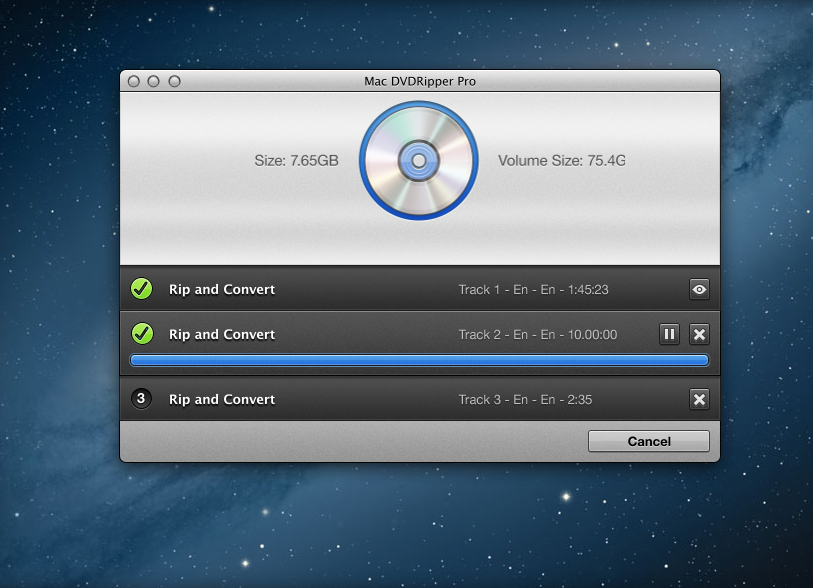Select "Track 3 - En - En - 2:35" text
Viewport: 813px width, 588px height.
525,400
